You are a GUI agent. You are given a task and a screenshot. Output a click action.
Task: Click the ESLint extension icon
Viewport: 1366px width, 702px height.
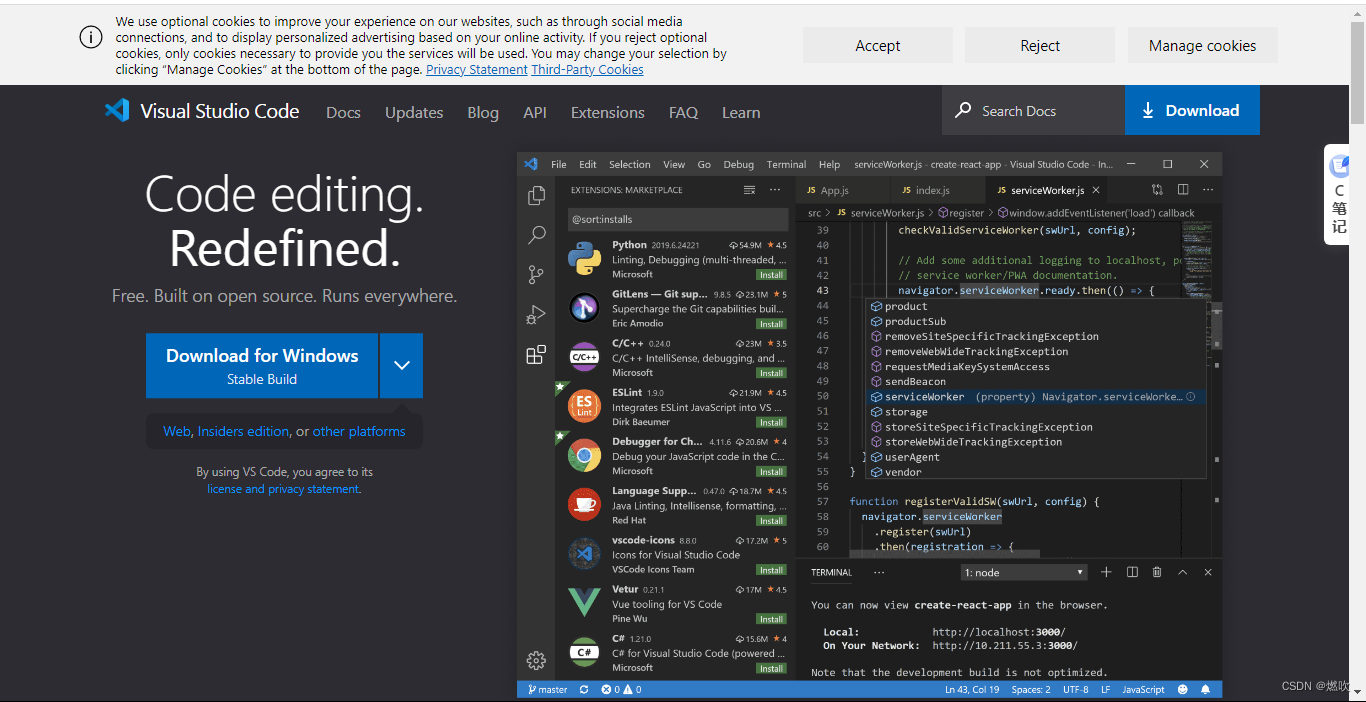click(x=584, y=407)
